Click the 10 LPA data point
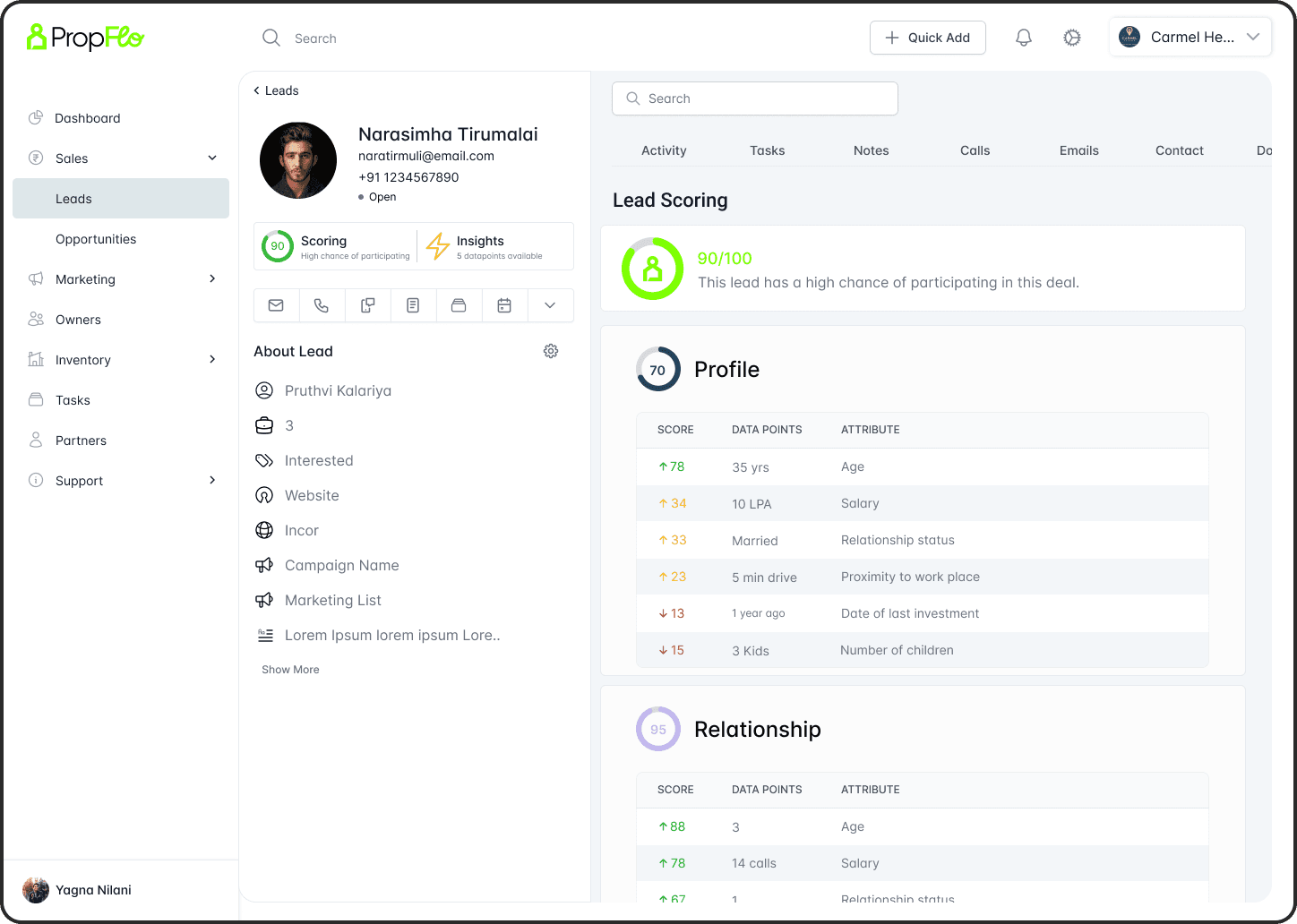Viewport: 1297px width, 924px height. coord(752,504)
